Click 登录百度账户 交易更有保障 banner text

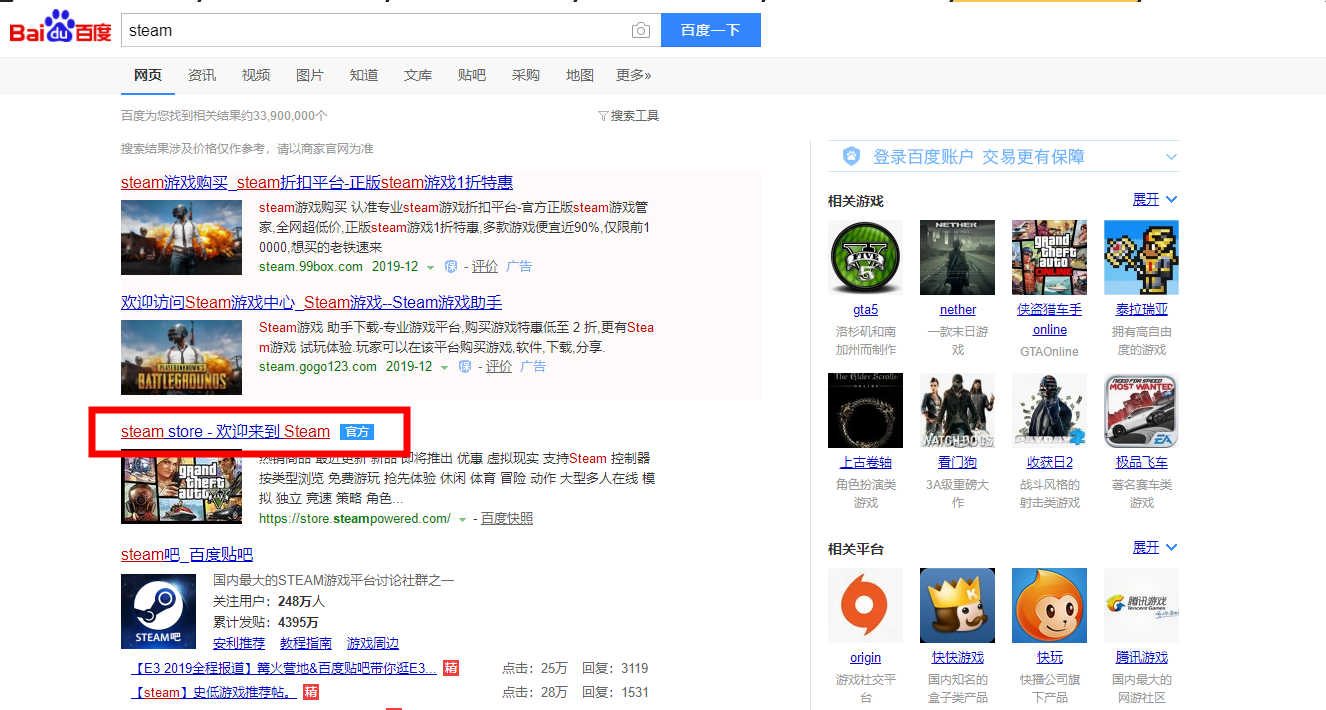(x=979, y=157)
